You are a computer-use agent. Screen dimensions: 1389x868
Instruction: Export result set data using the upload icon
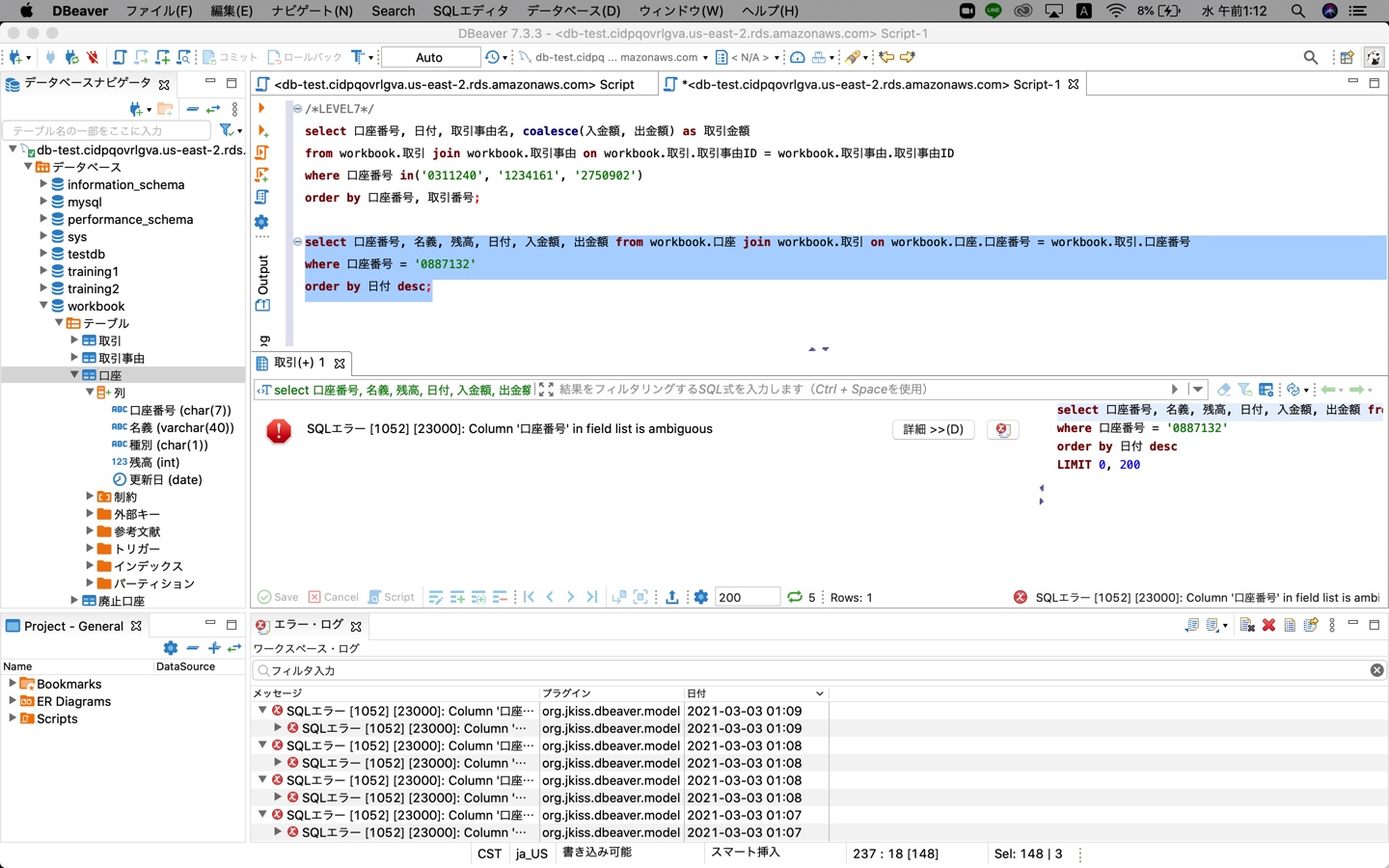click(x=672, y=597)
